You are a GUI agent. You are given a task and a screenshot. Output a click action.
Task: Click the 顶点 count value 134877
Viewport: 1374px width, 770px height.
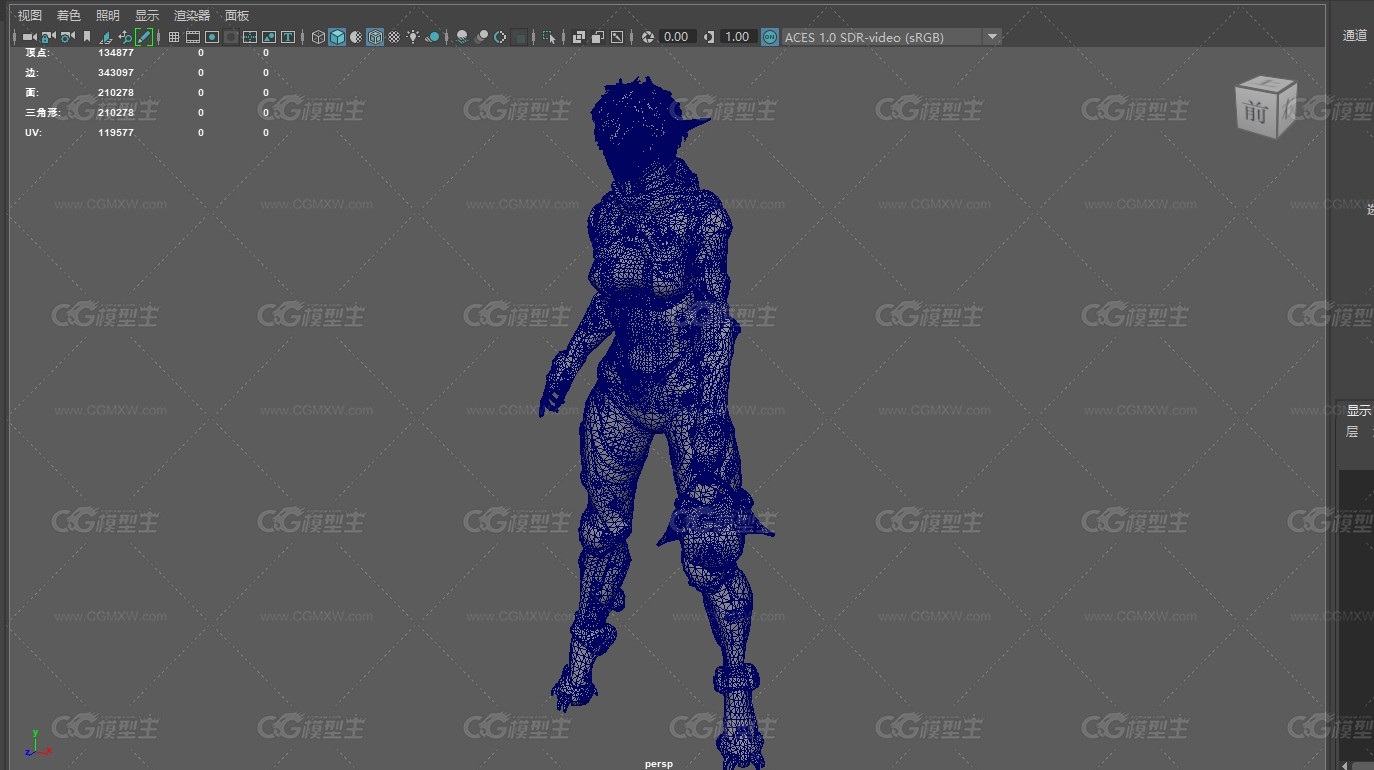116,52
